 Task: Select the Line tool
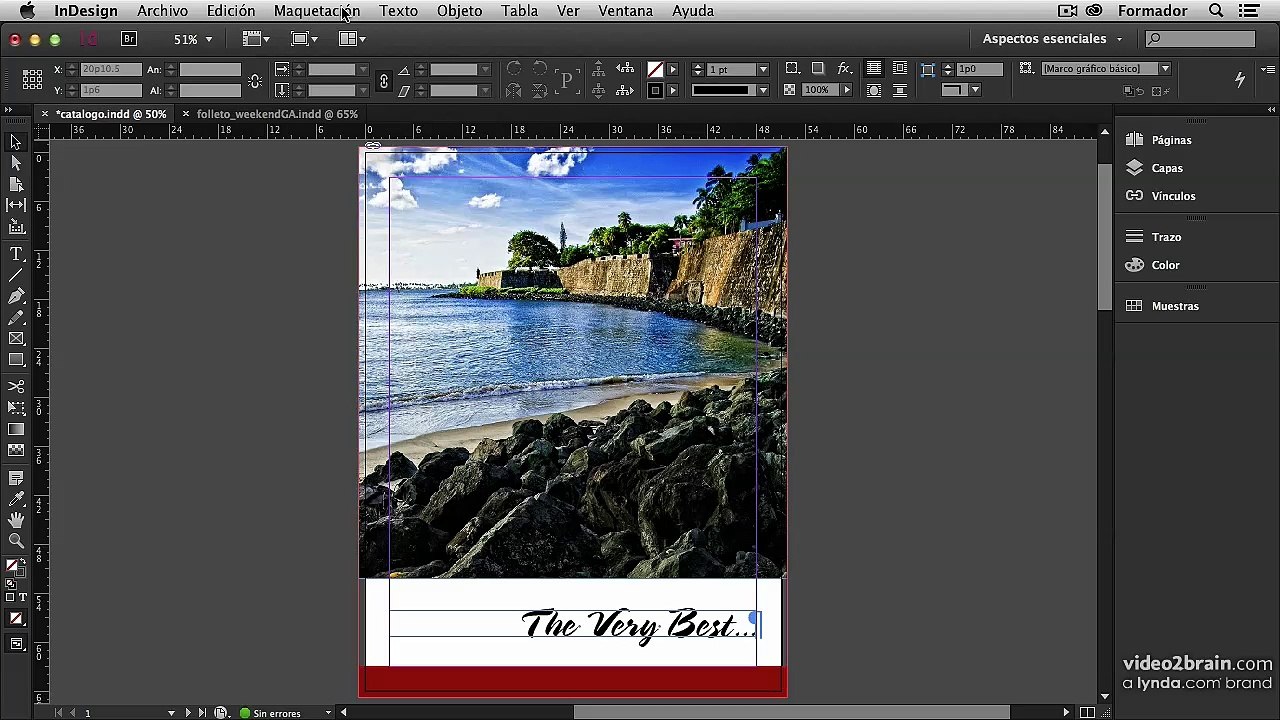[16, 275]
